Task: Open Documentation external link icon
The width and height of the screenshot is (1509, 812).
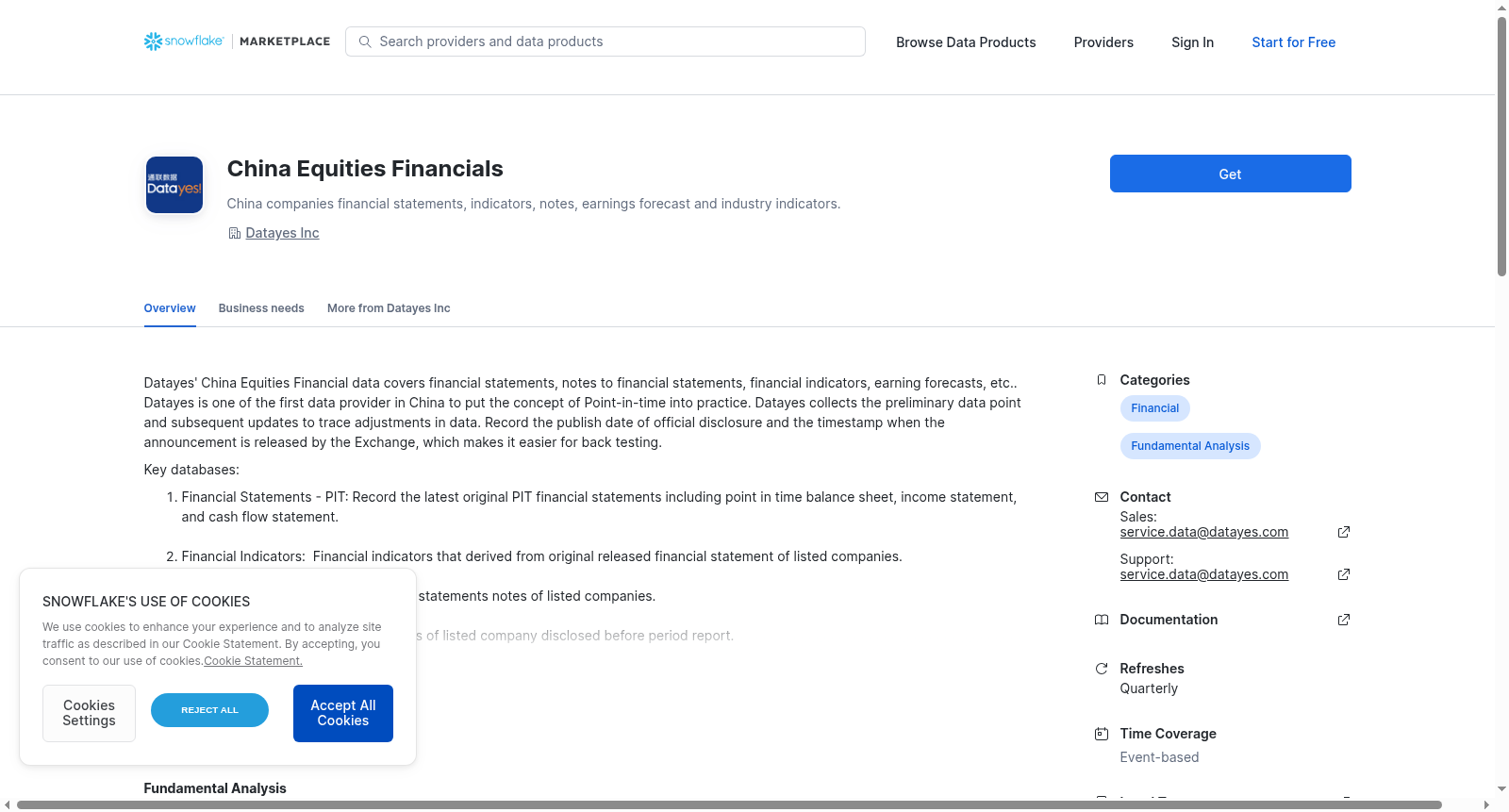Action: [1344, 620]
